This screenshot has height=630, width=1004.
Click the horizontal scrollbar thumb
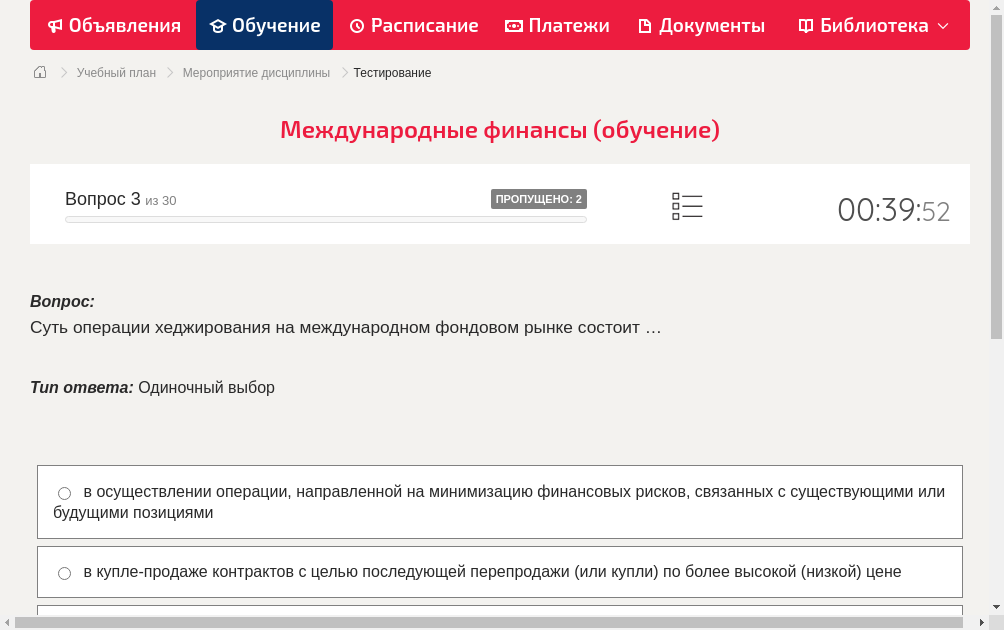(489, 622)
